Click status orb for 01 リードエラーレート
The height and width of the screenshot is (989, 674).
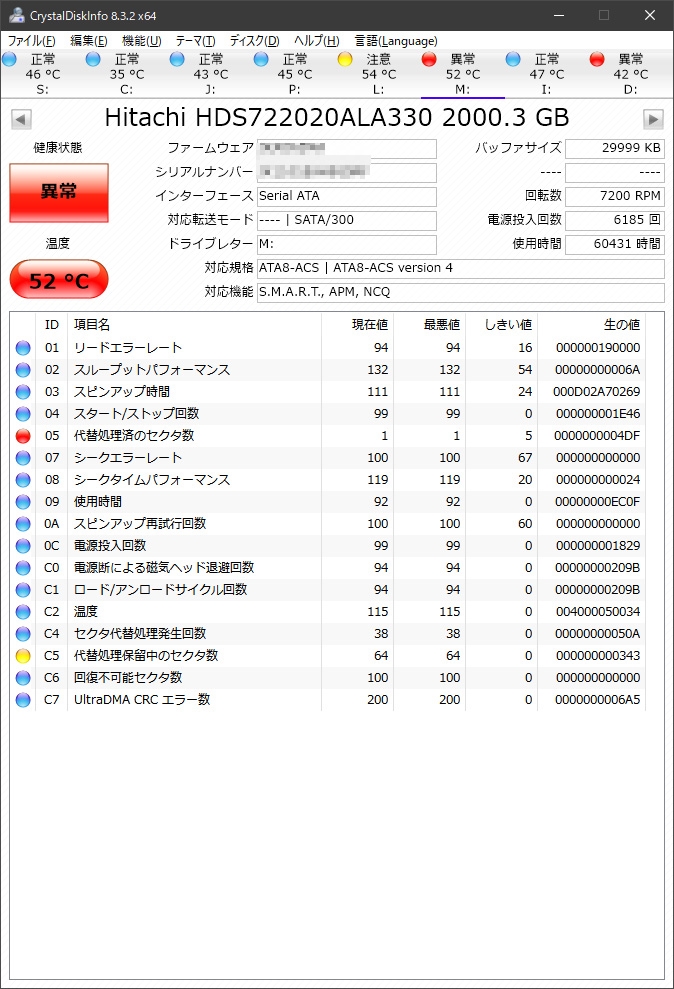click(23, 348)
